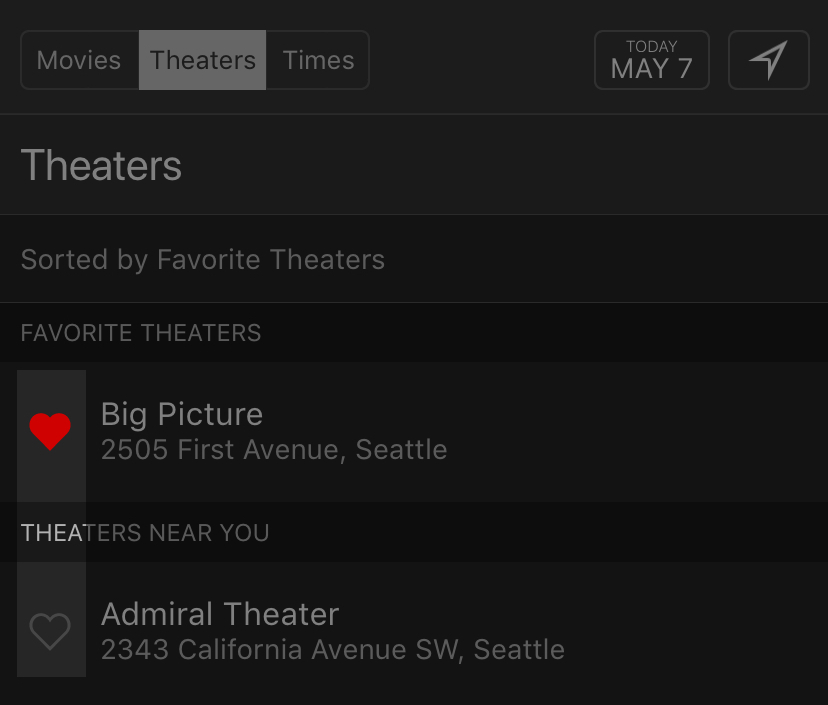828x705 pixels.
Task: Click the Favorite Theaters section header
Action: coord(141,333)
